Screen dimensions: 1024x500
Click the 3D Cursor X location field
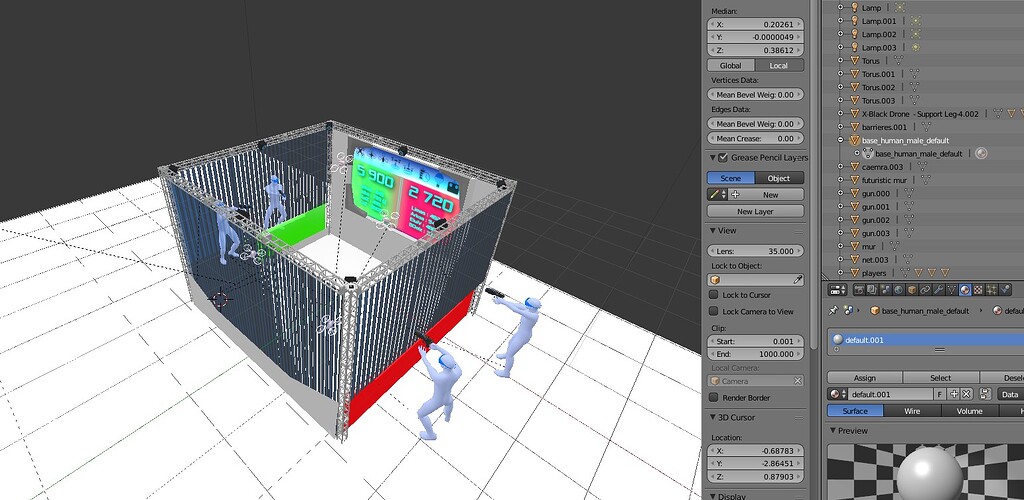[x=756, y=450]
